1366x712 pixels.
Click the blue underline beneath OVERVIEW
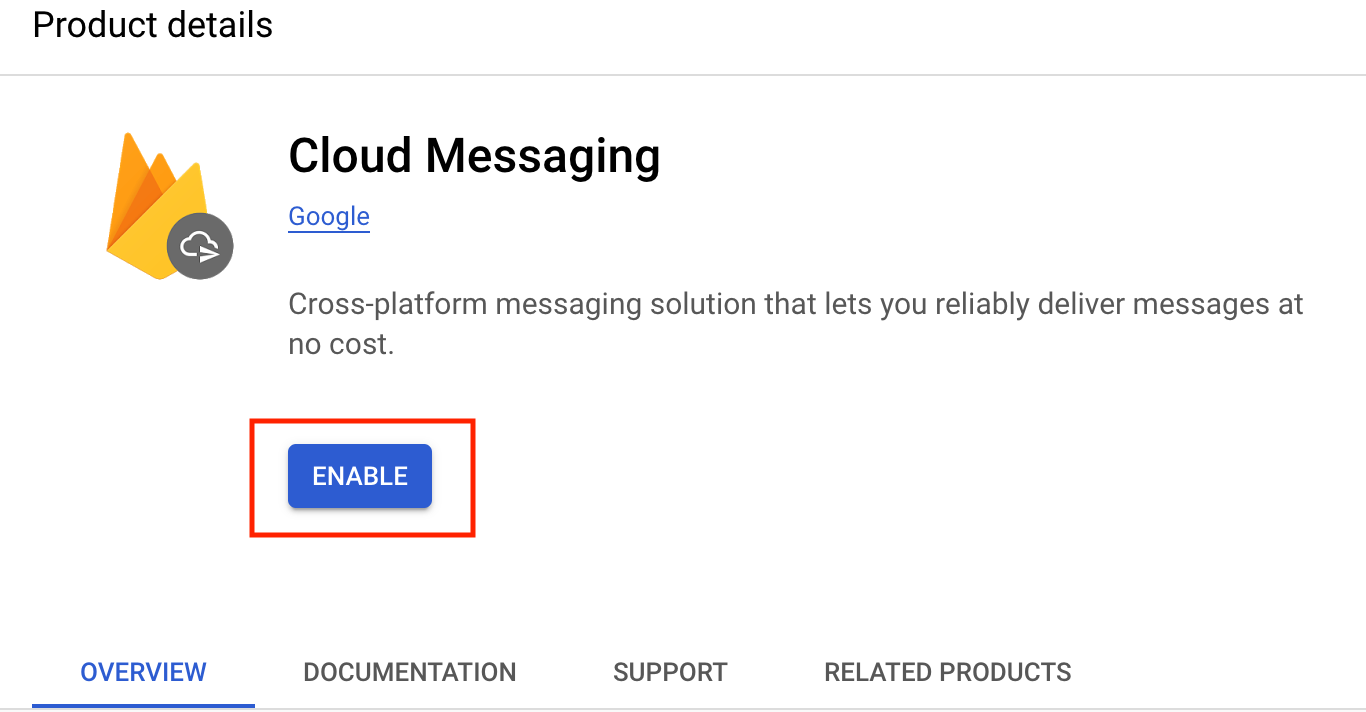tap(143, 704)
